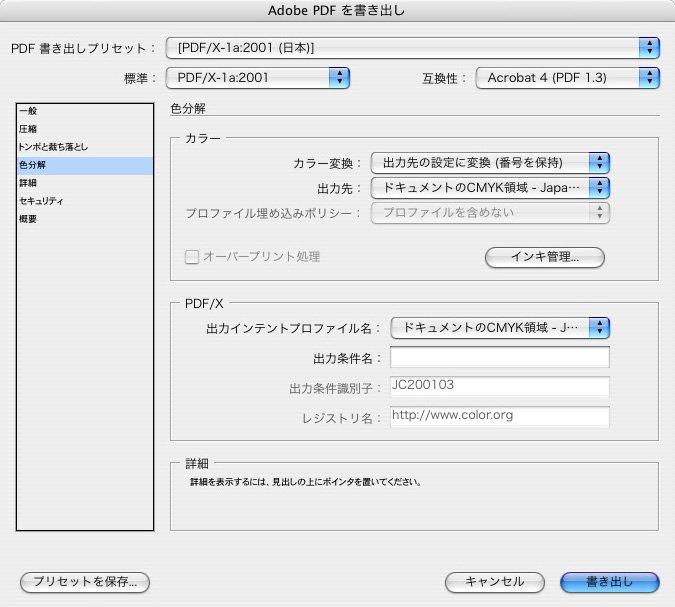Click the 出力条件名 input field

click(x=500, y=357)
